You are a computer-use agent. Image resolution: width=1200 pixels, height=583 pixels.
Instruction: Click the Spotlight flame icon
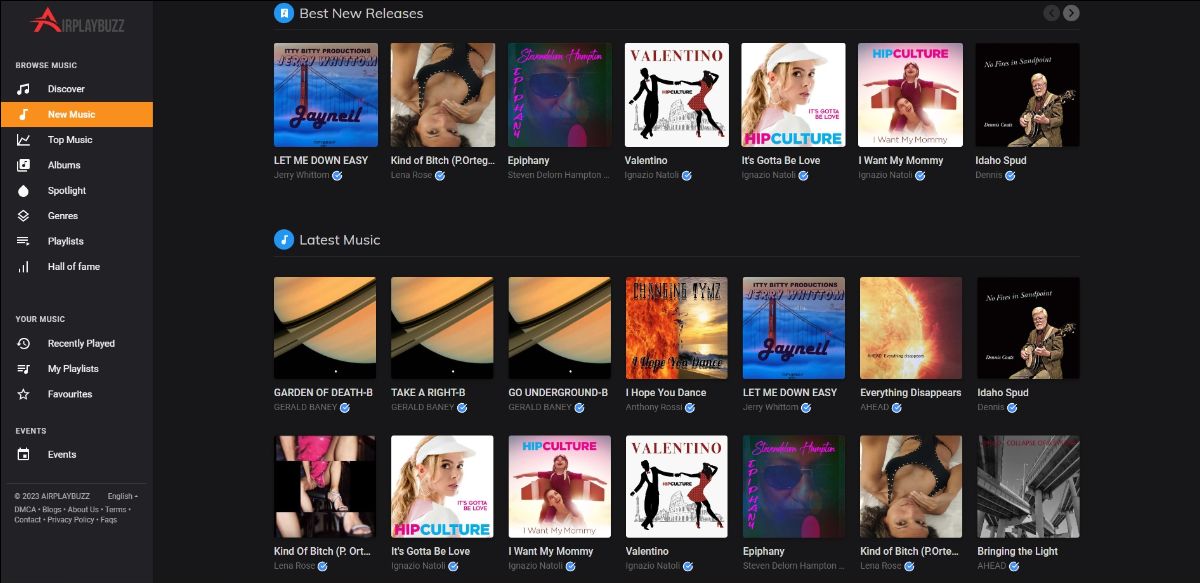24,191
